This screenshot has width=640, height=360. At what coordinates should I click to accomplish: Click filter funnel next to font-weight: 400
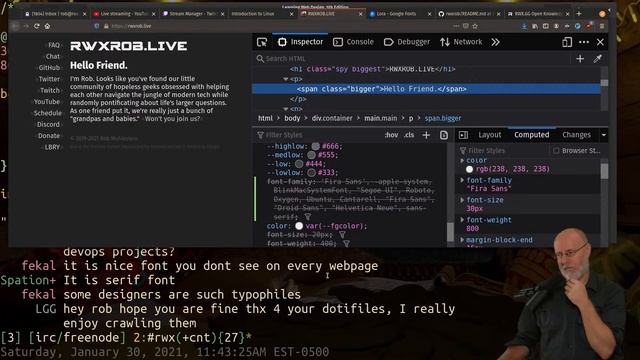(346, 244)
